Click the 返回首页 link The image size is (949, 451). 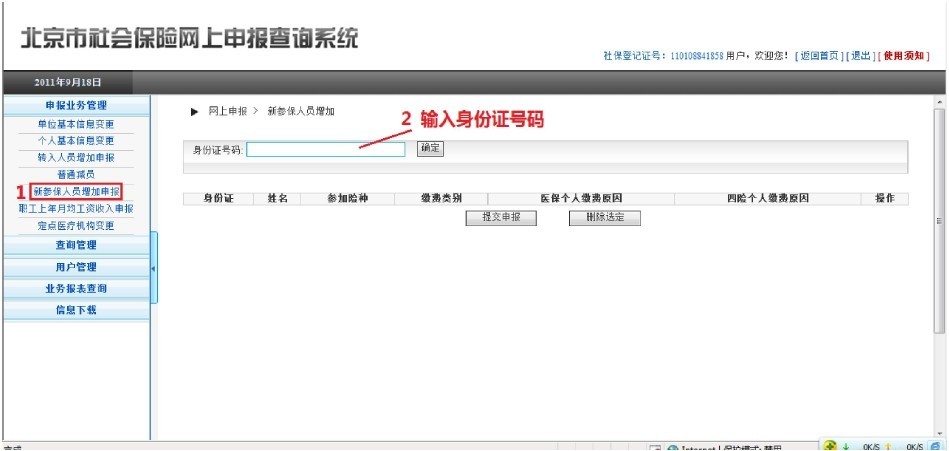point(819,56)
